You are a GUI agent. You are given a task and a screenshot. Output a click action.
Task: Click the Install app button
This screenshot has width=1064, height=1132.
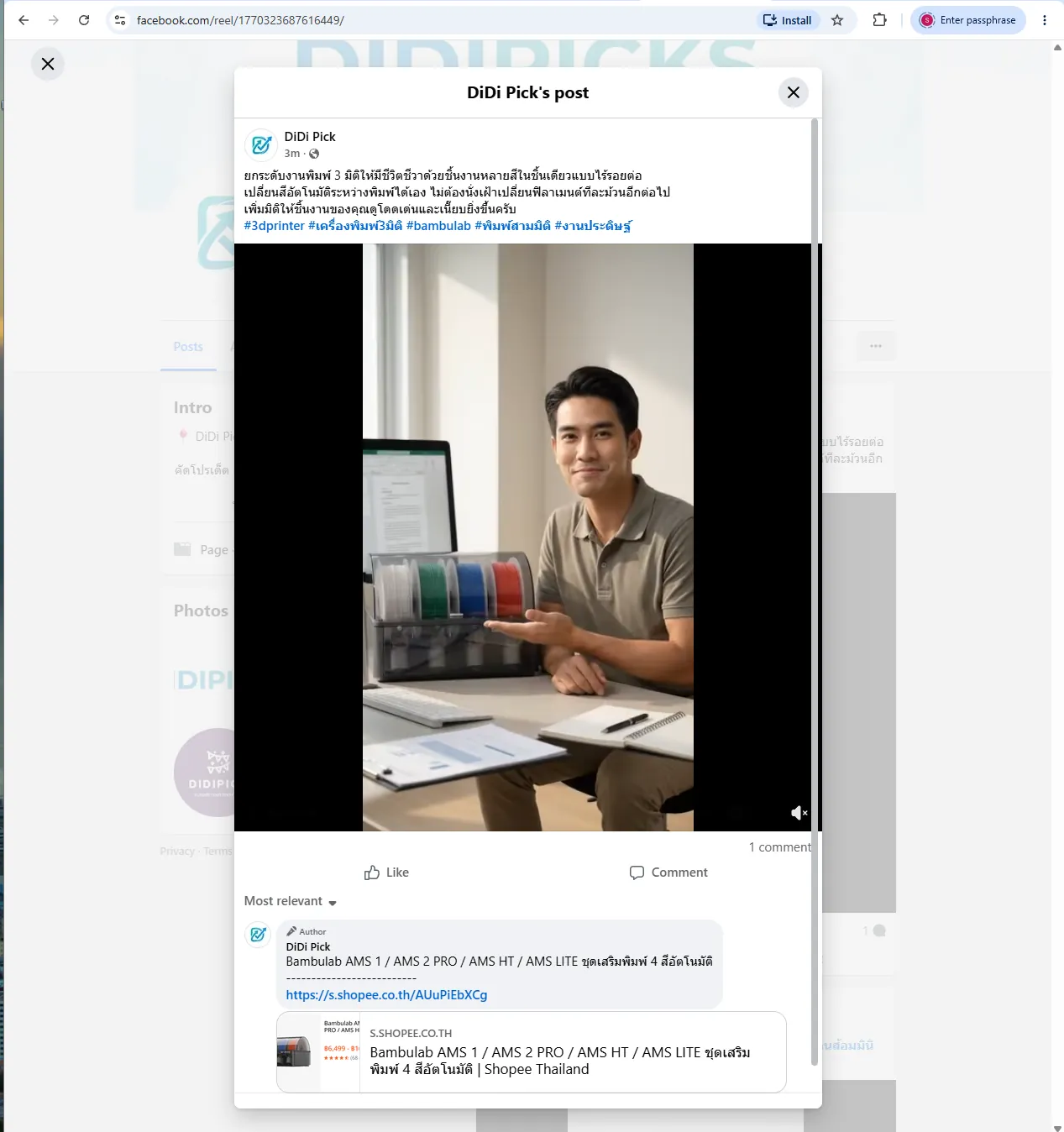tap(788, 20)
